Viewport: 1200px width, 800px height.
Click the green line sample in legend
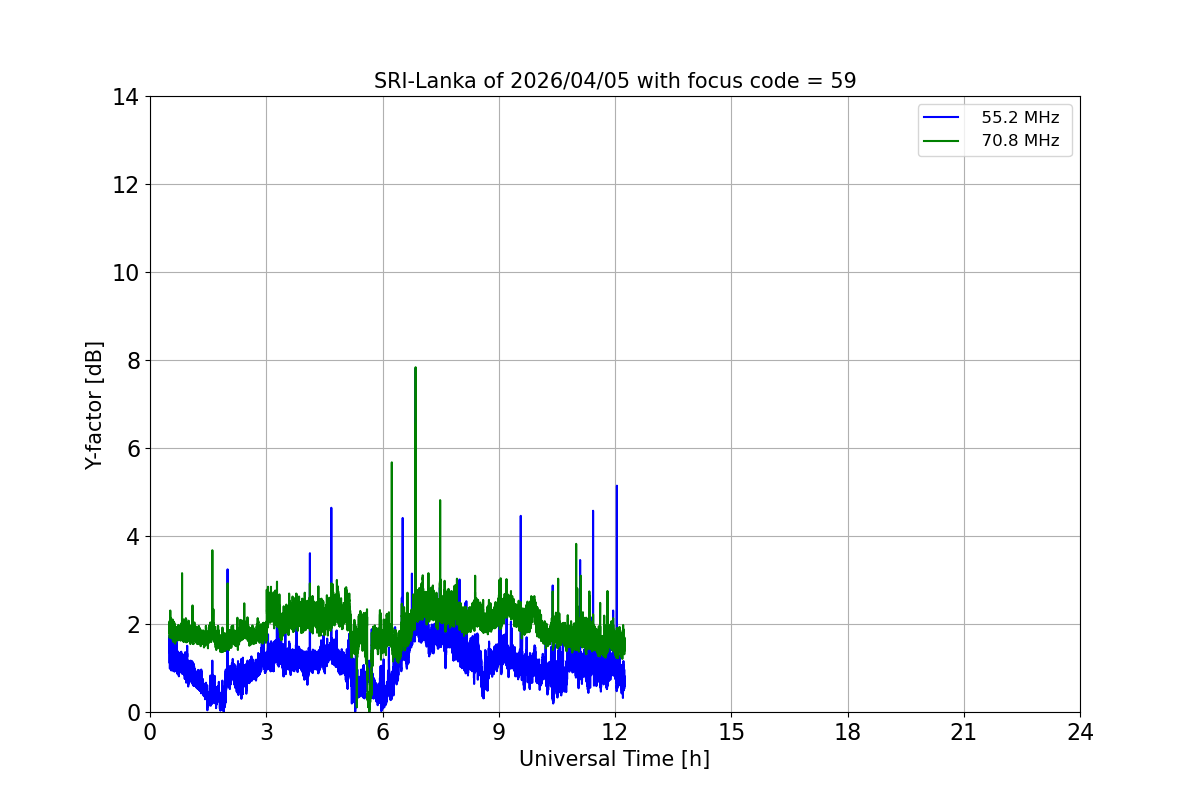click(942, 141)
